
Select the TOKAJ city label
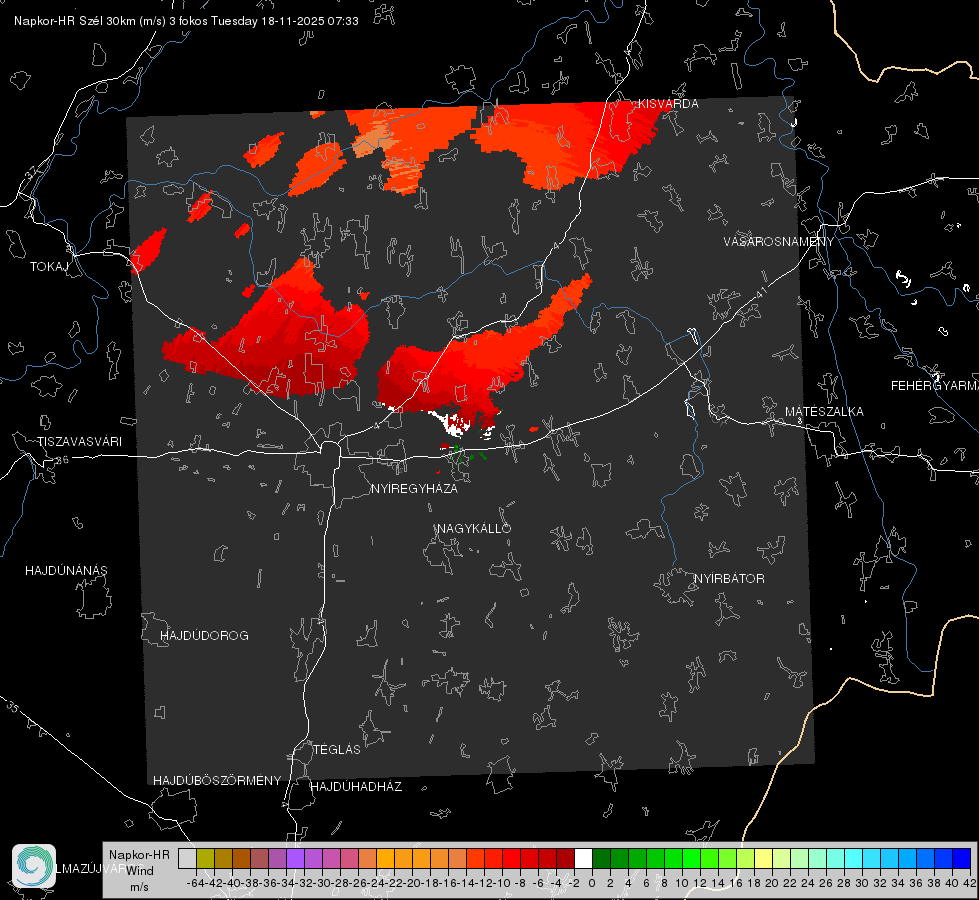coord(49,267)
